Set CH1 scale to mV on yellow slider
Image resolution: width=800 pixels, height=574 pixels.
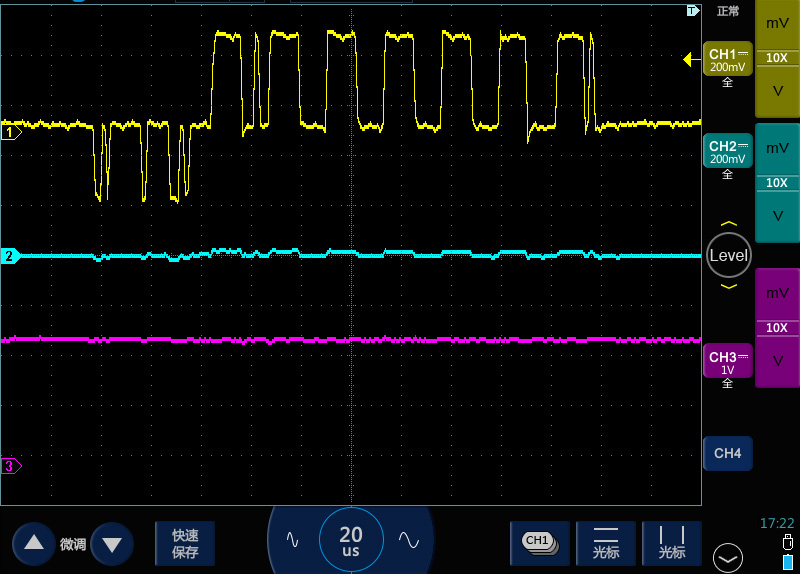777,23
